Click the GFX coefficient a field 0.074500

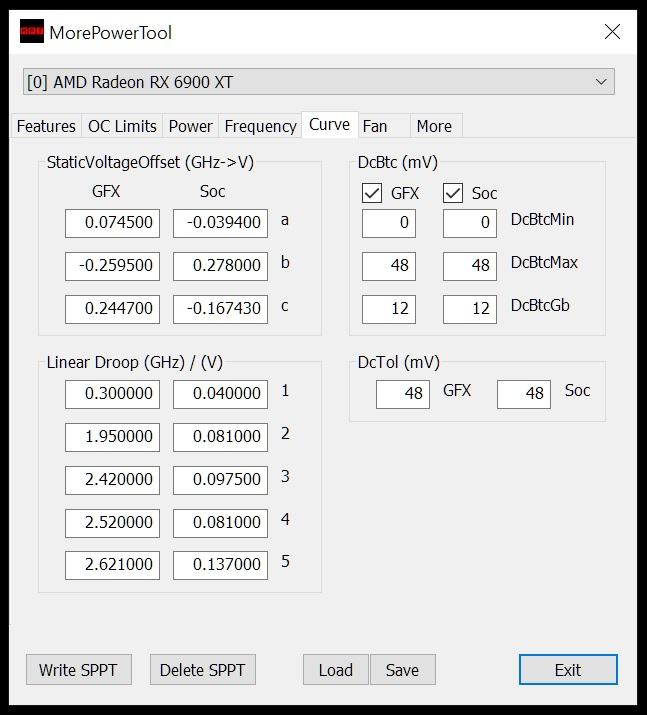(112, 223)
